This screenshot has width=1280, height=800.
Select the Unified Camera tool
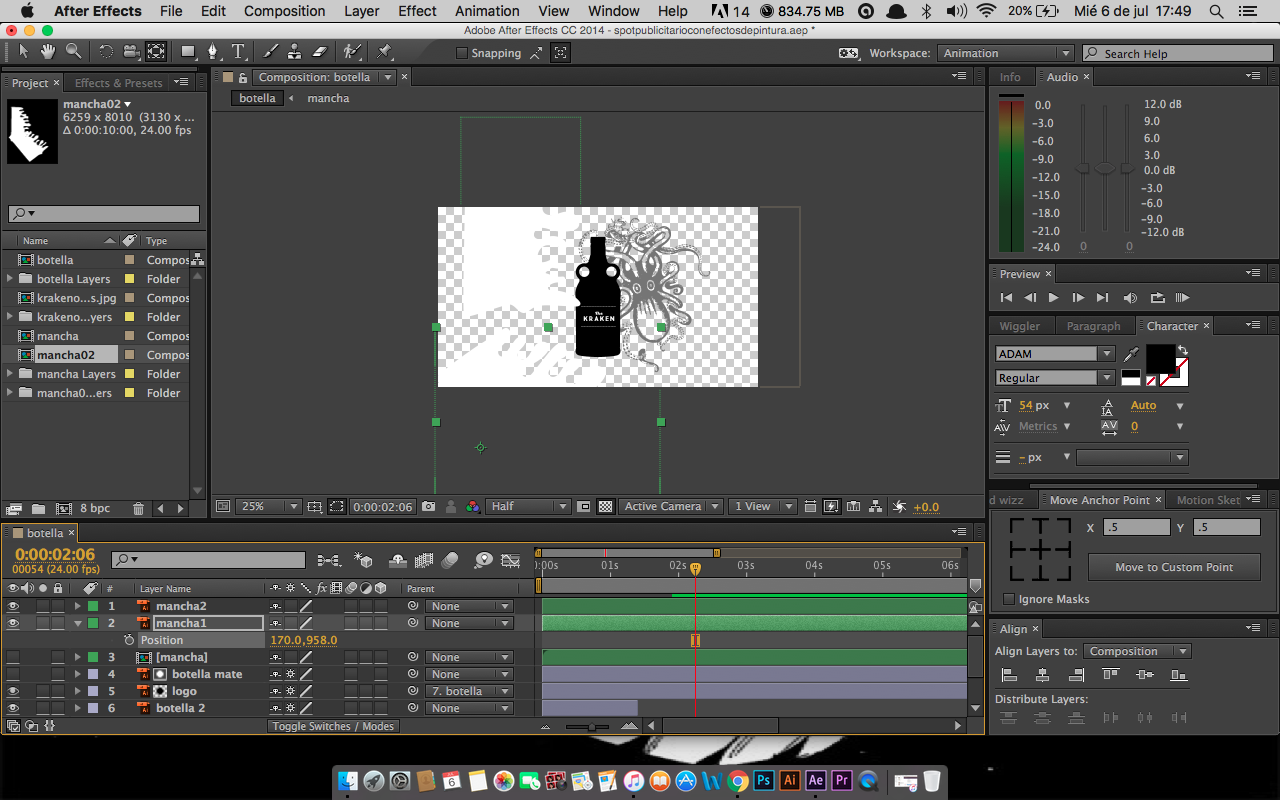tap(131, 51)
